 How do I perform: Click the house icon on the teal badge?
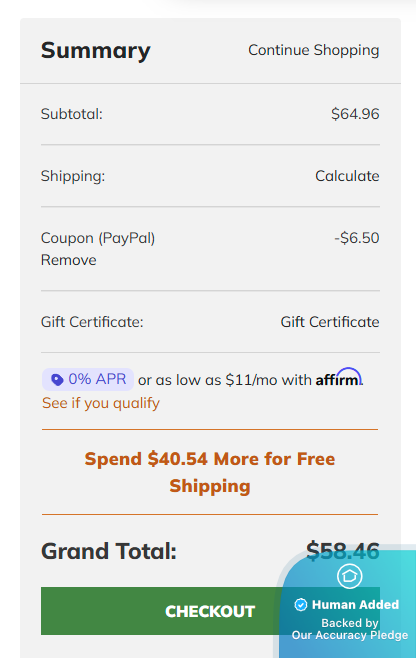tap(349, 576)
